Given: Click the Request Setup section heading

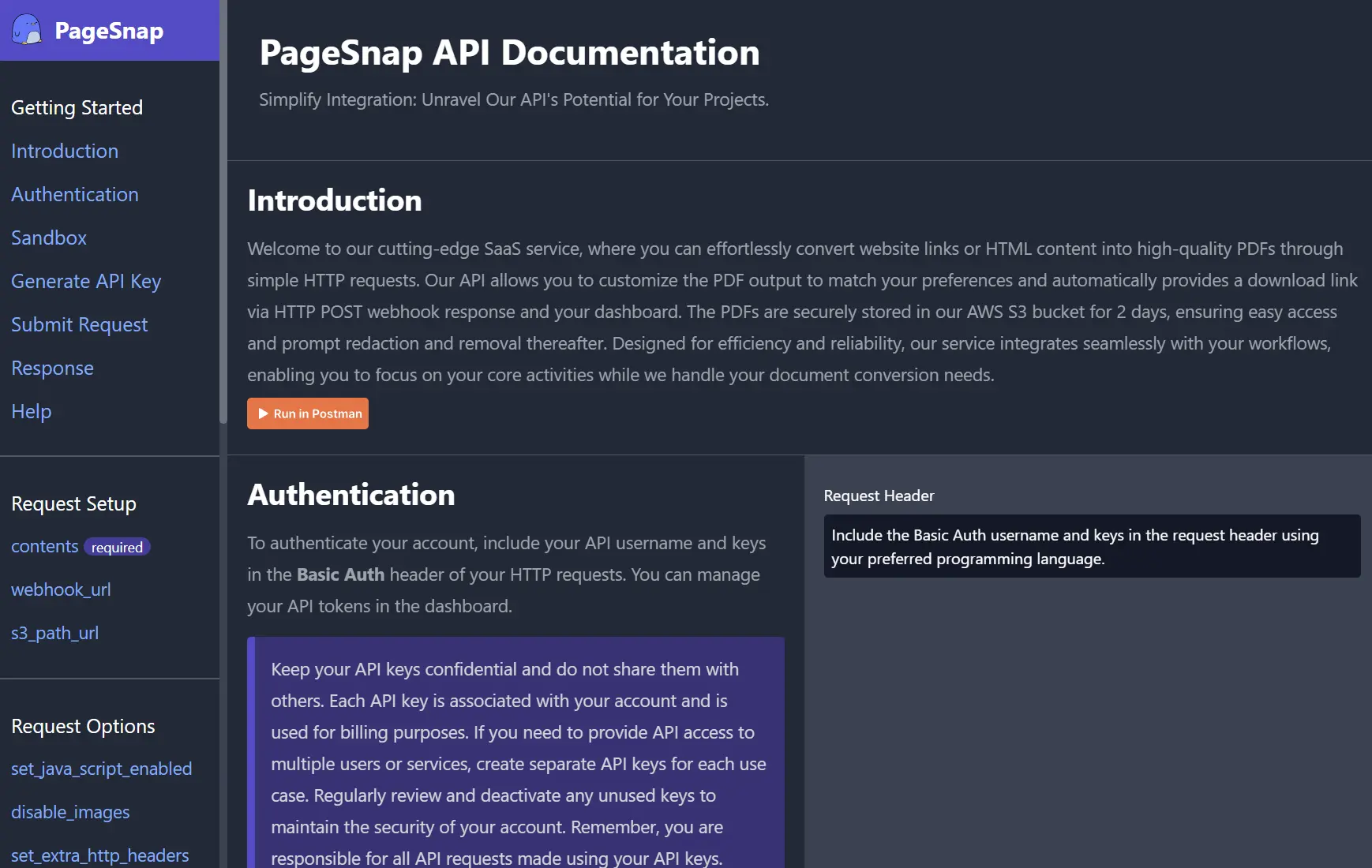Looking at the screenshot, I should coord(74,503).
